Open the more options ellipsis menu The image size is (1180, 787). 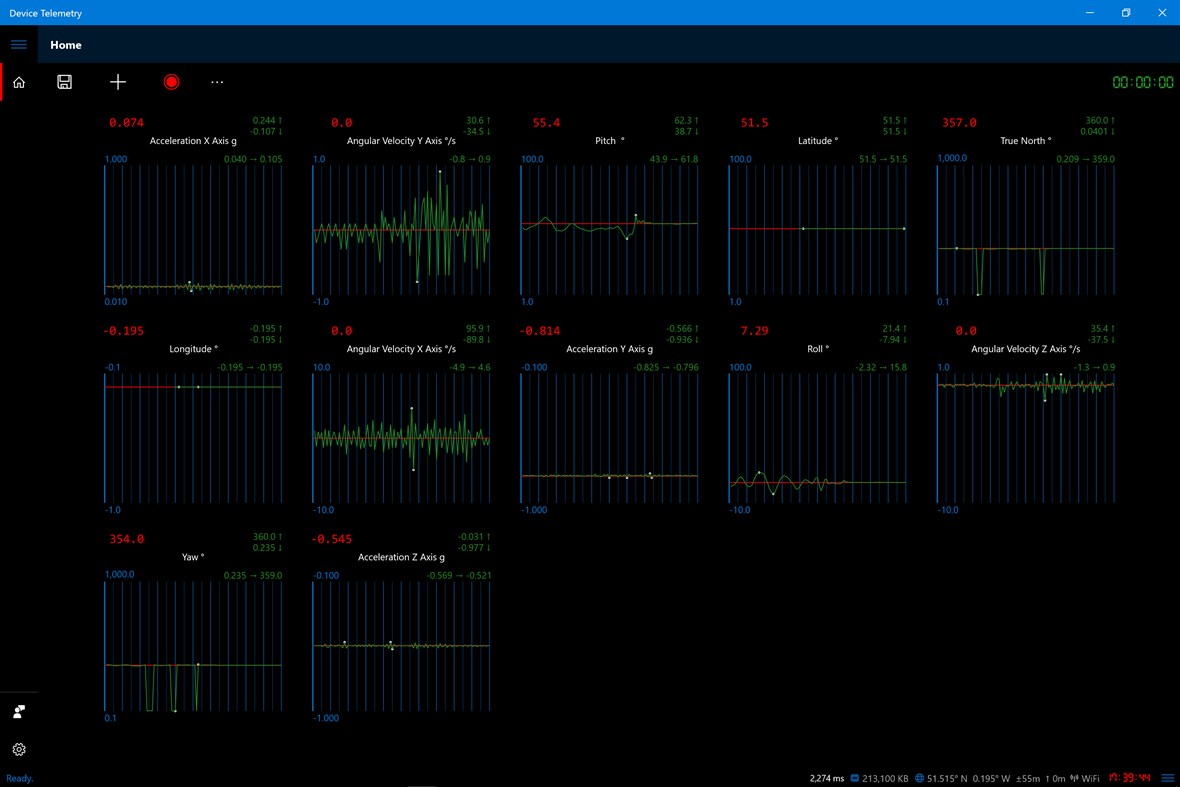pos(217,82)
